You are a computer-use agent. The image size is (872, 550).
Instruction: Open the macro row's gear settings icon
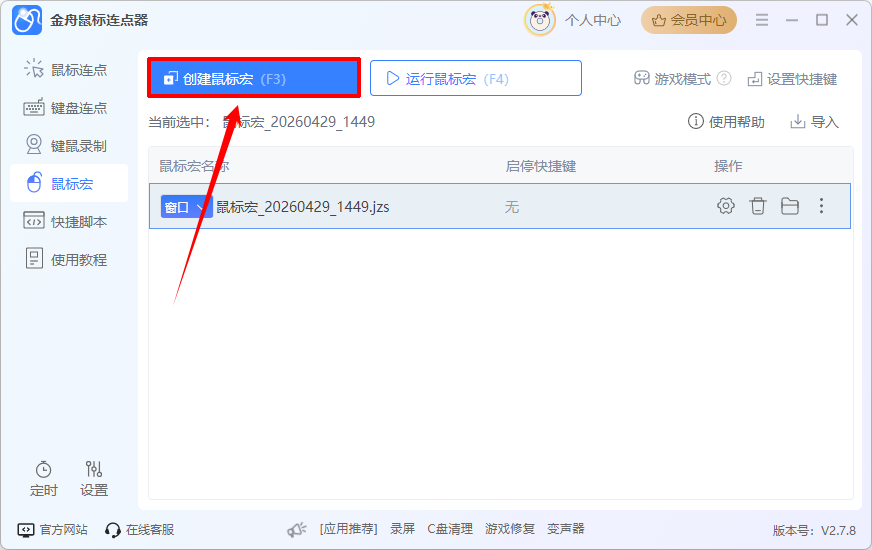(x=726, y=206)
